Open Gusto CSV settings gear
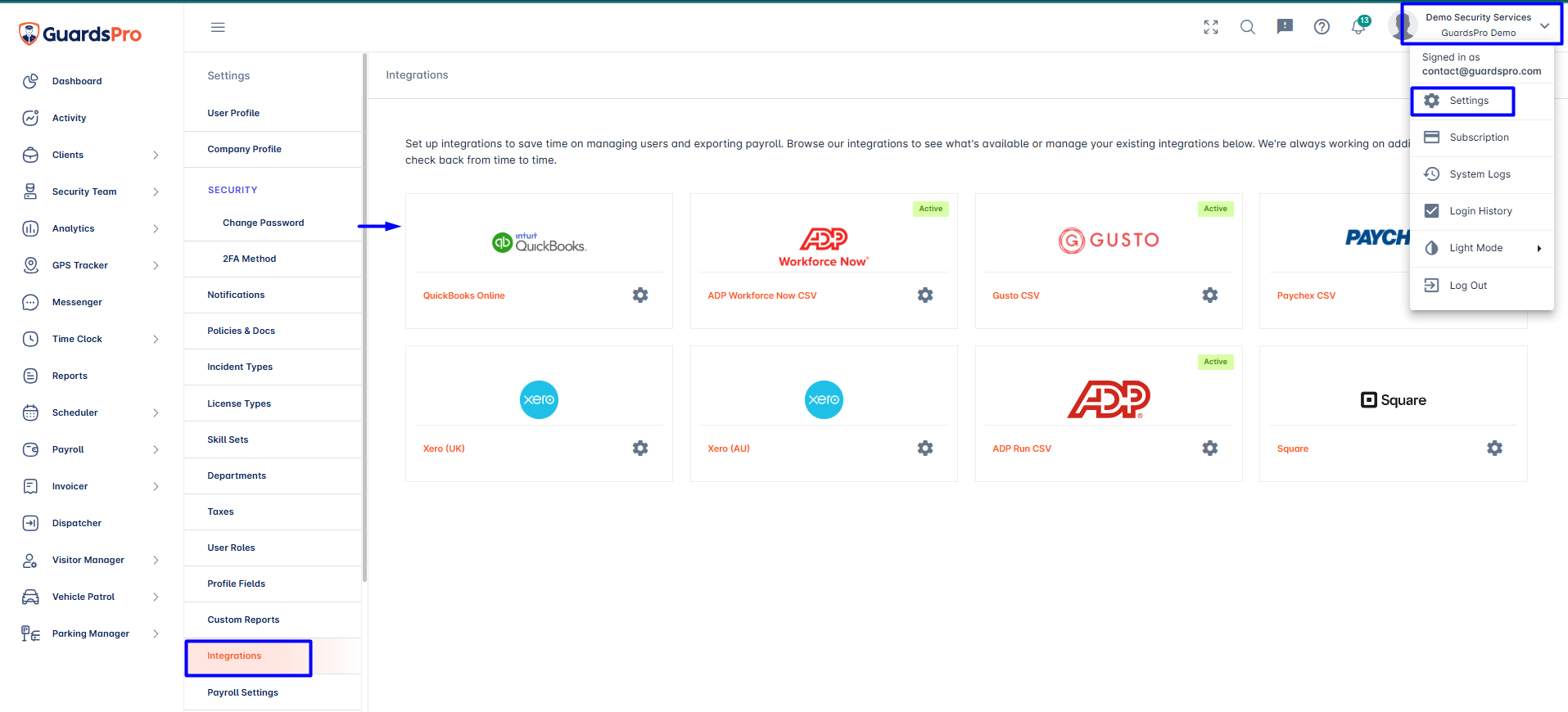Viewport: 1568px width, 712px height. click(1210, 295)
